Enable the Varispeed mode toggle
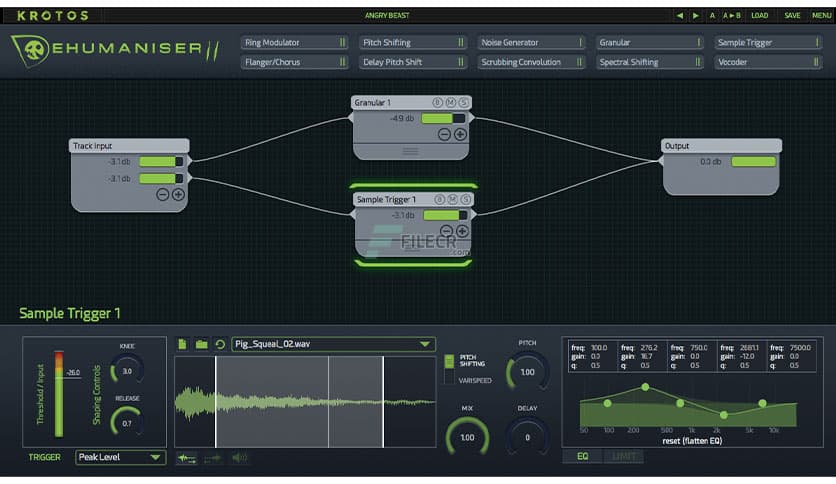 [x=448, y=379]
